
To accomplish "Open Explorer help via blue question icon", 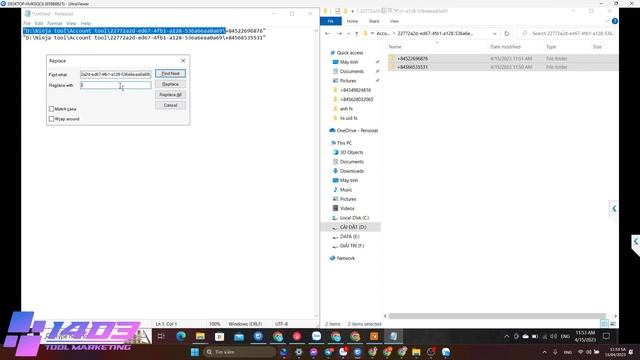I will point(614,21).
